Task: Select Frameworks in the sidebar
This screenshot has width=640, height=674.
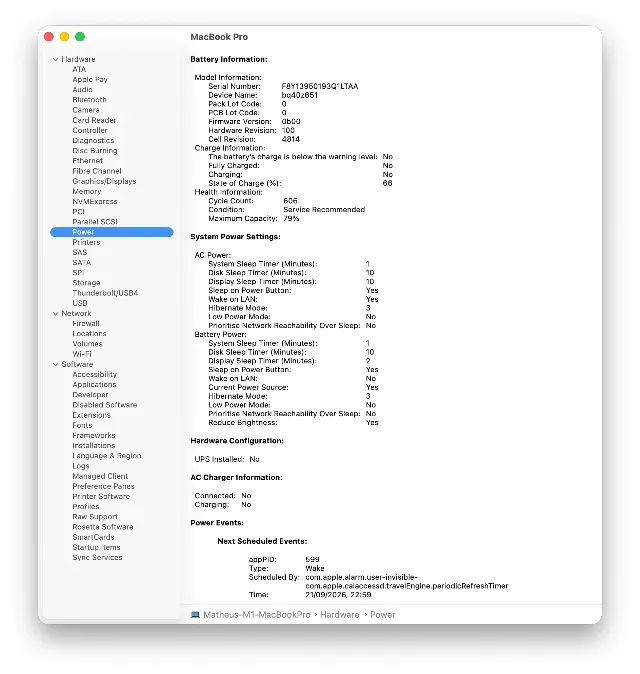Action: pos(94,436)
